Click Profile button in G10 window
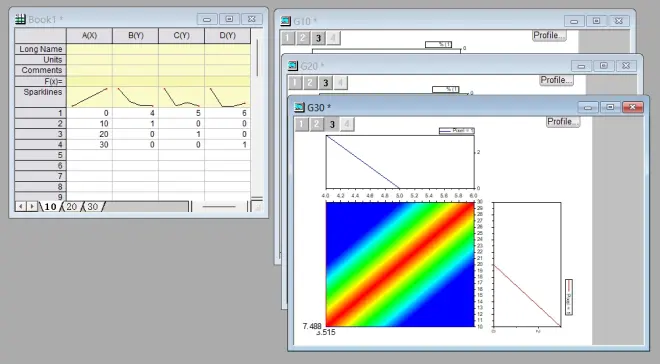This screenshot has width=660, height=364. click(549, 35)
